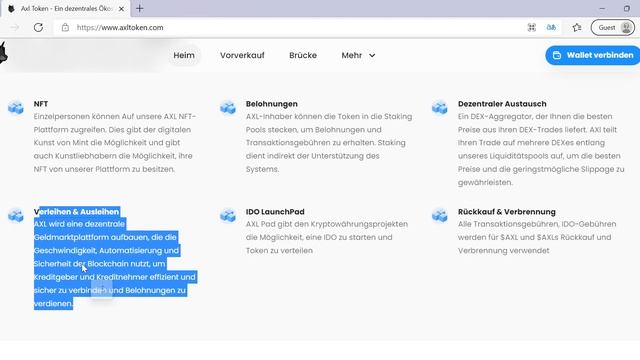Viewport: 640px width, 360px height.
Task: Click the refresh page icon
Action: [x=38, y=27]
